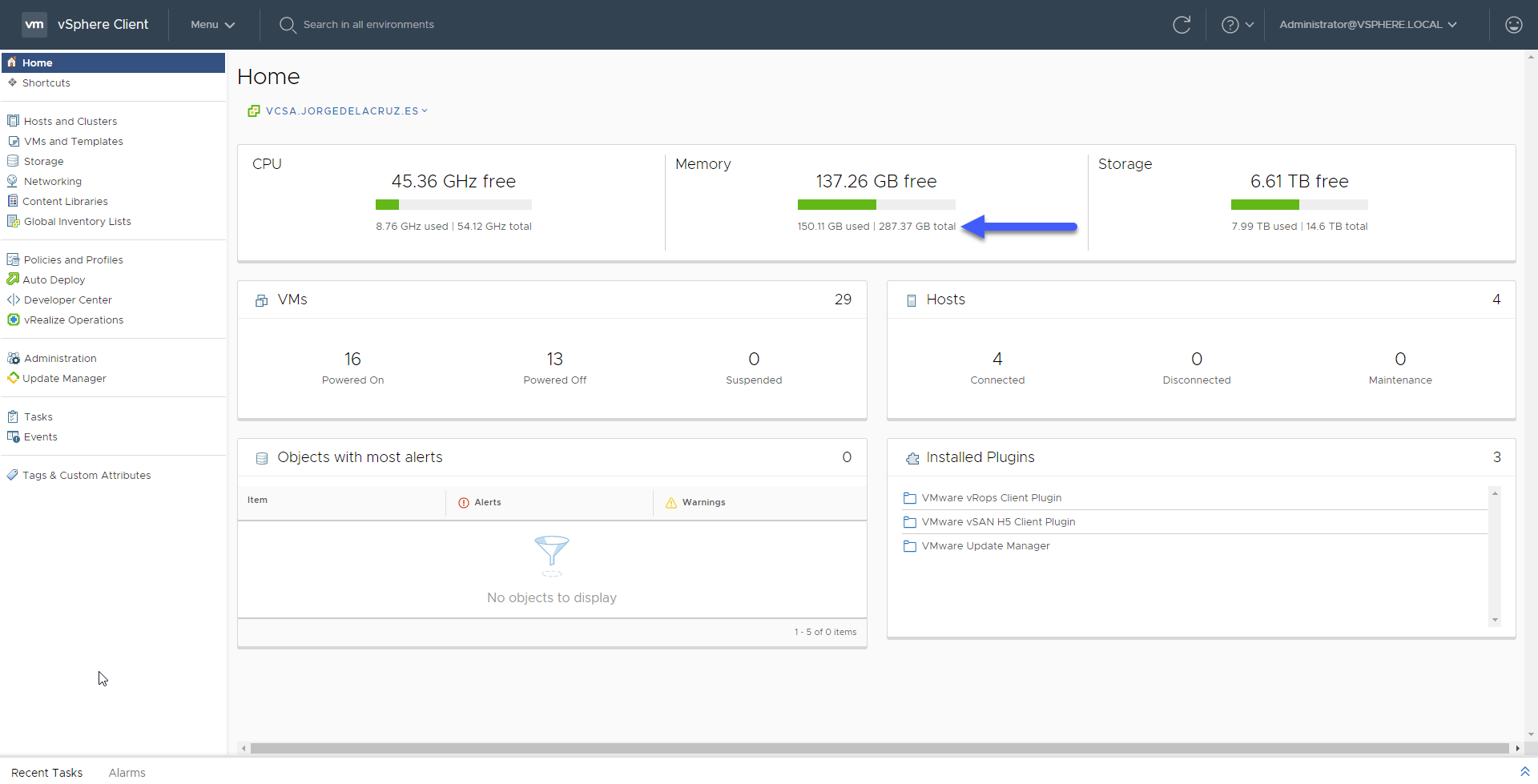The height and width of the screenshot is (784, 1538).
Task: Click the Item column header
Action: [x=257, y=500]
